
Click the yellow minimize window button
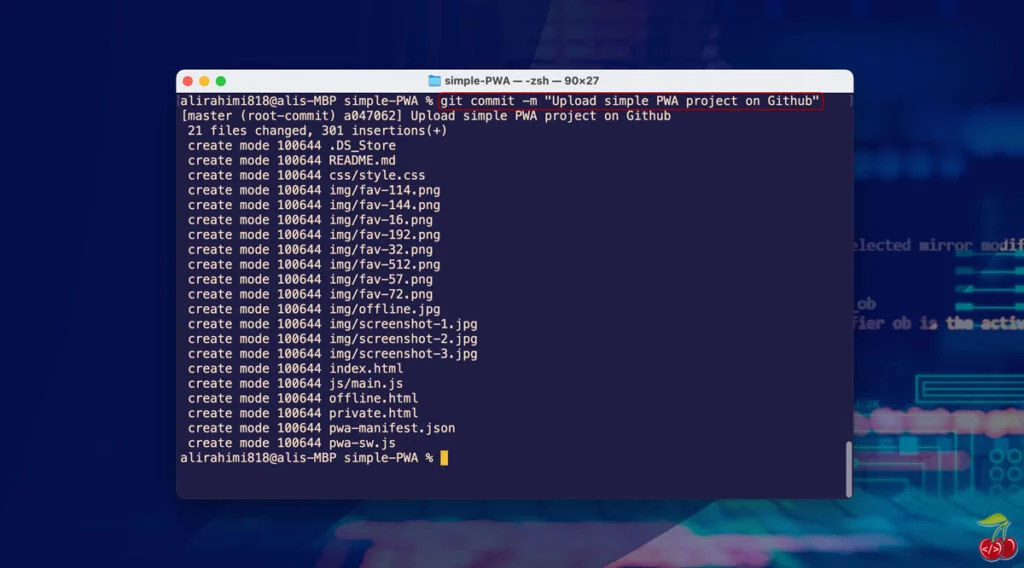point(204,81)
